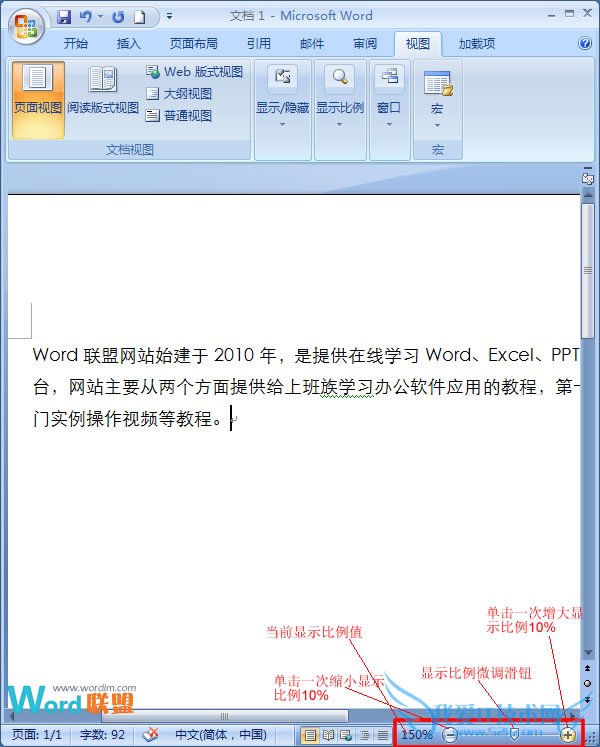
Task: Click vertical scrollbar down arrow
Action: point(588,652)
